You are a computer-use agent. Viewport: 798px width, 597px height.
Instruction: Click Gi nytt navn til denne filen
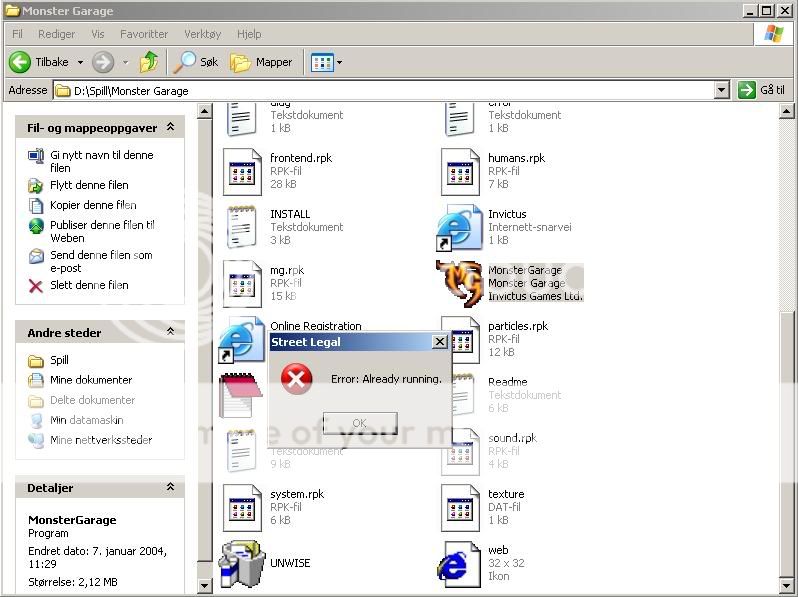pyautogui.click(x=101, y=161)
